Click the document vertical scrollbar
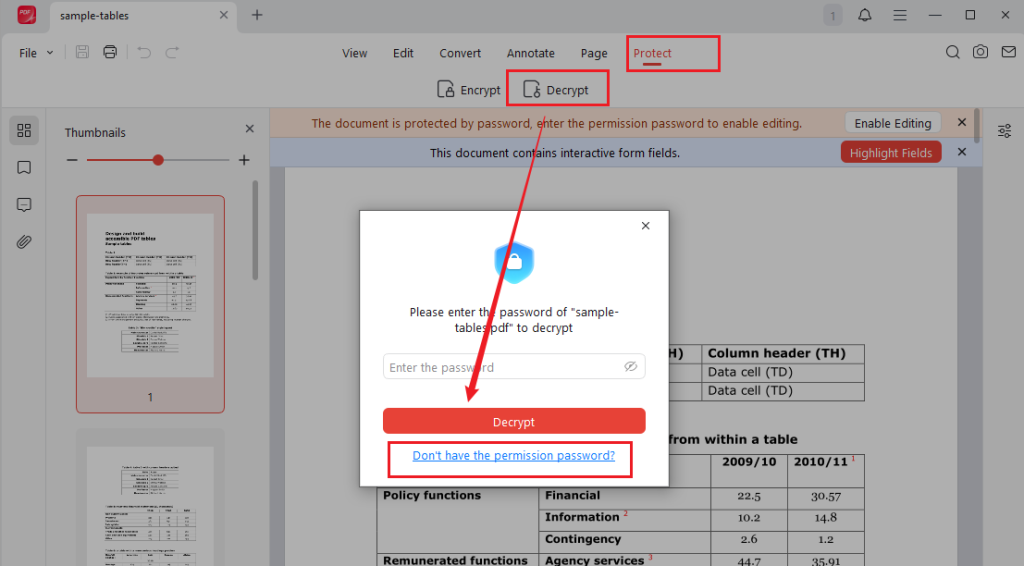1024x566 pixels. pyautogui.click(x=976, y=125)
